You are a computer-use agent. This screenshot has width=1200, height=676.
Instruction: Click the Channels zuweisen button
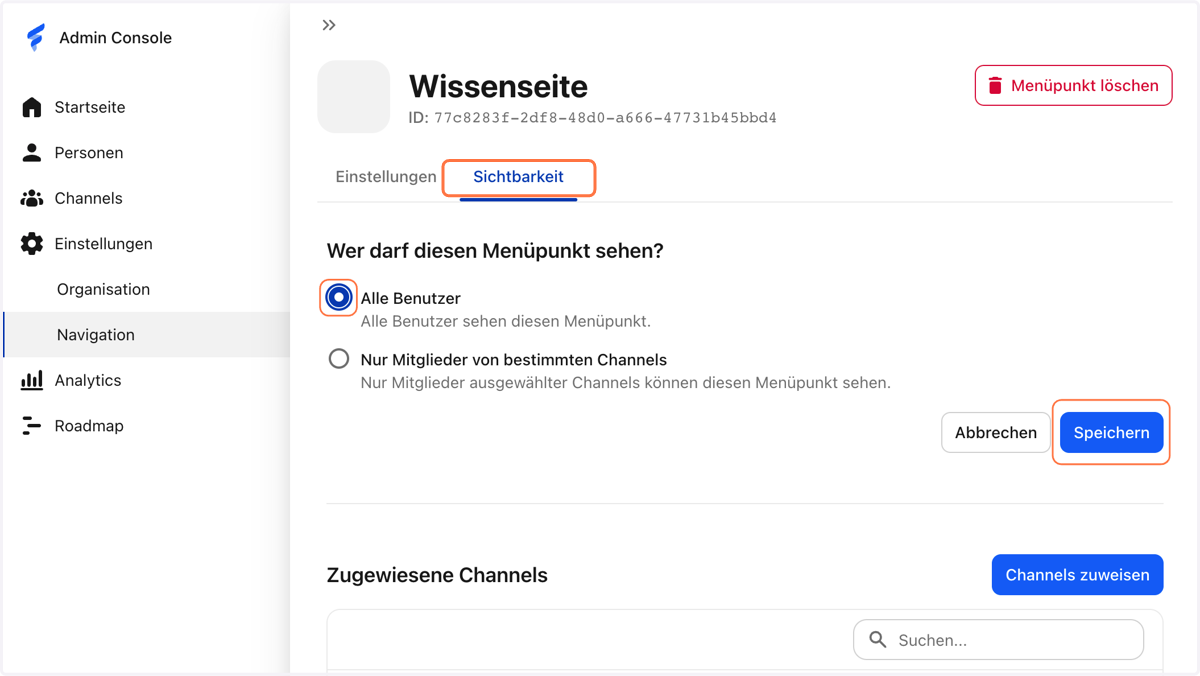[1077, 575]
